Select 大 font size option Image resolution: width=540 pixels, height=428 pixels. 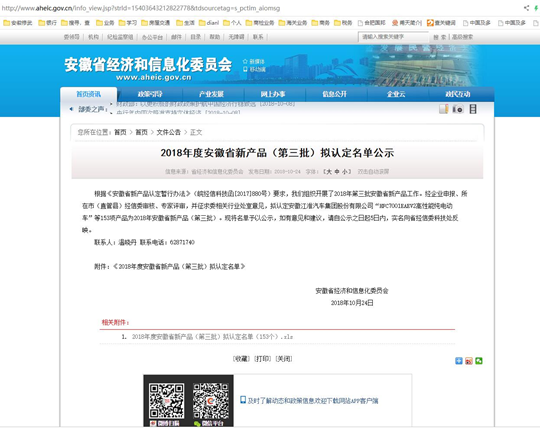[x=329, y=171]
